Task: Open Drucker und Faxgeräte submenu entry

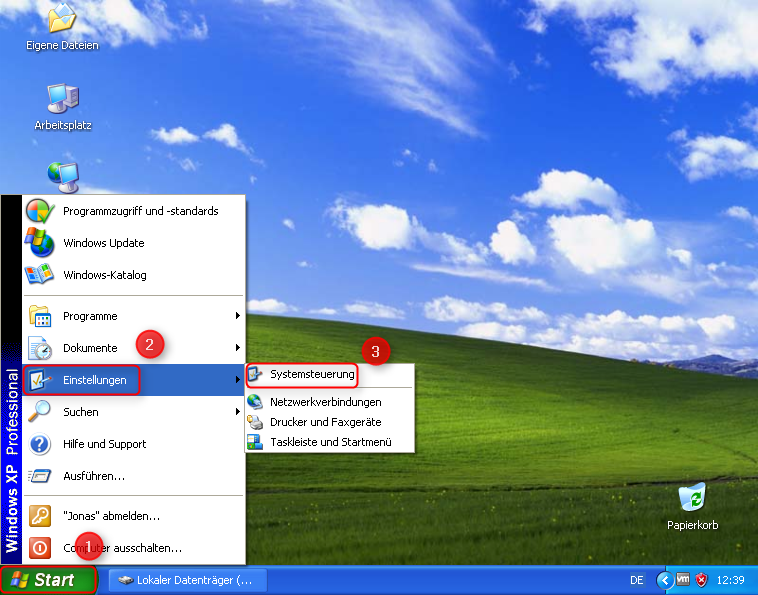Action: pos(330,422)
